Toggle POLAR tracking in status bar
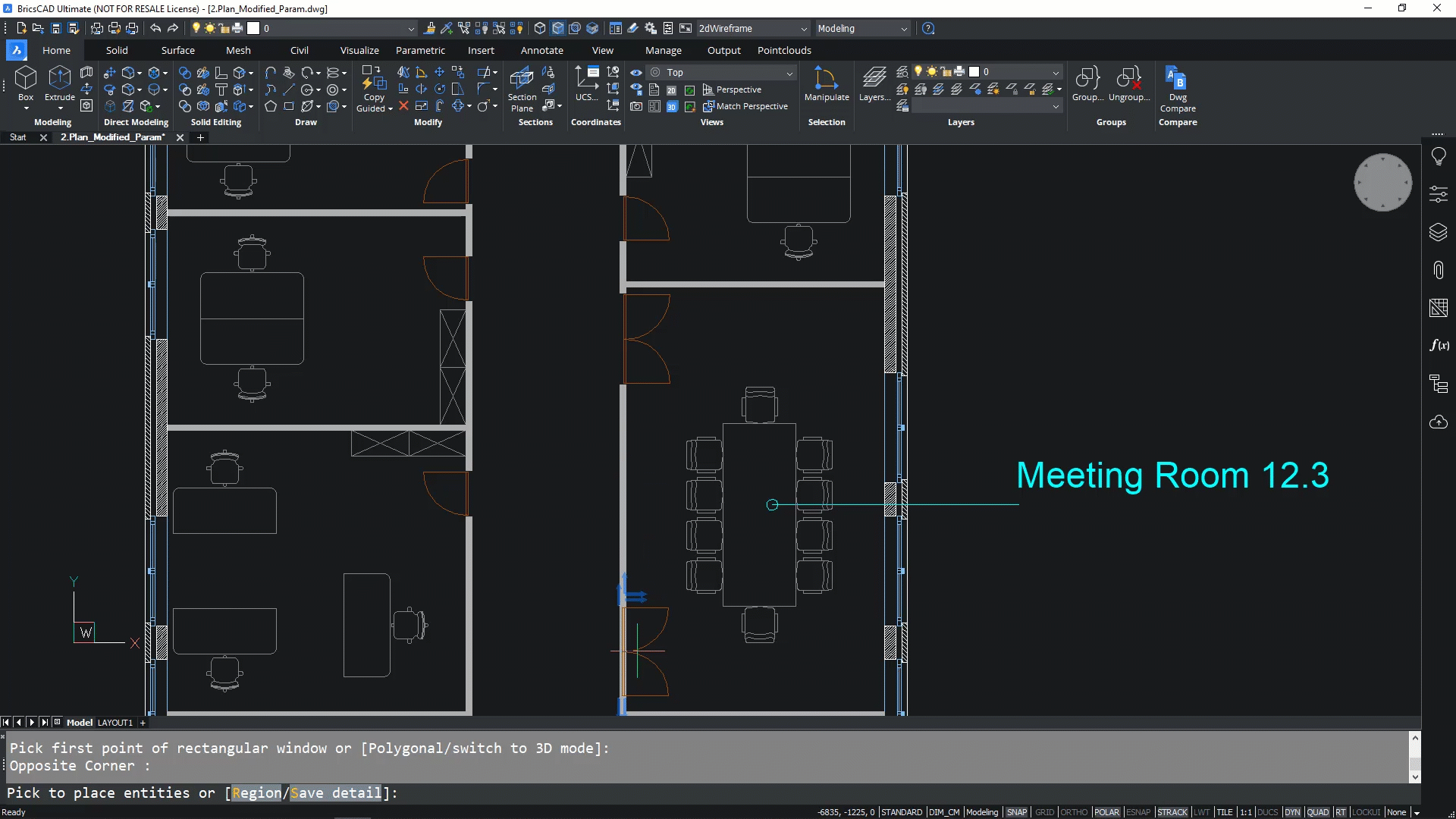Image resolution: width=1456 pixels, height=819 pixels. [1106, 812]
